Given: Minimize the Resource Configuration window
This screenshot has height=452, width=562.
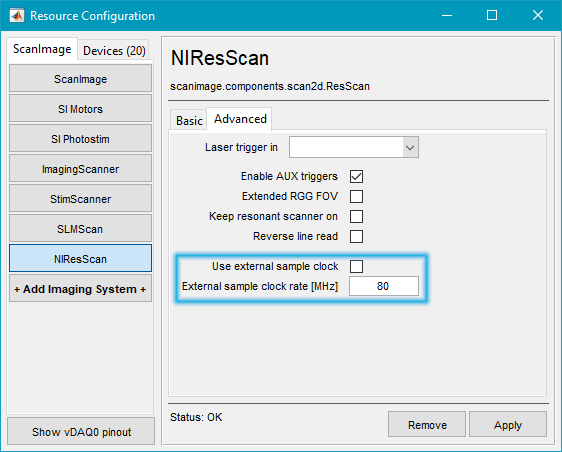Looking at the screenshot, I should [x=447, y=15].
